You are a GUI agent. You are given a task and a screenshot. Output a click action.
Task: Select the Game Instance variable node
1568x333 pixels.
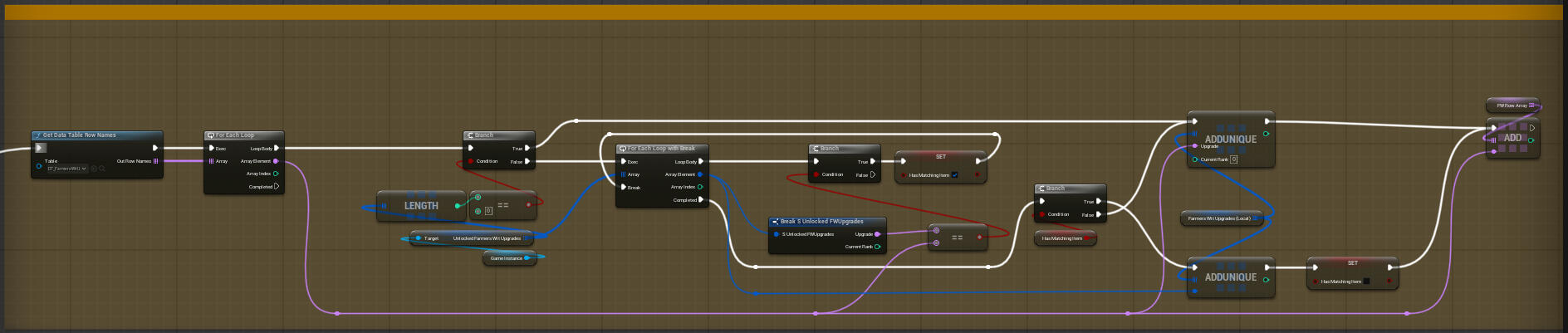(506, 258)
